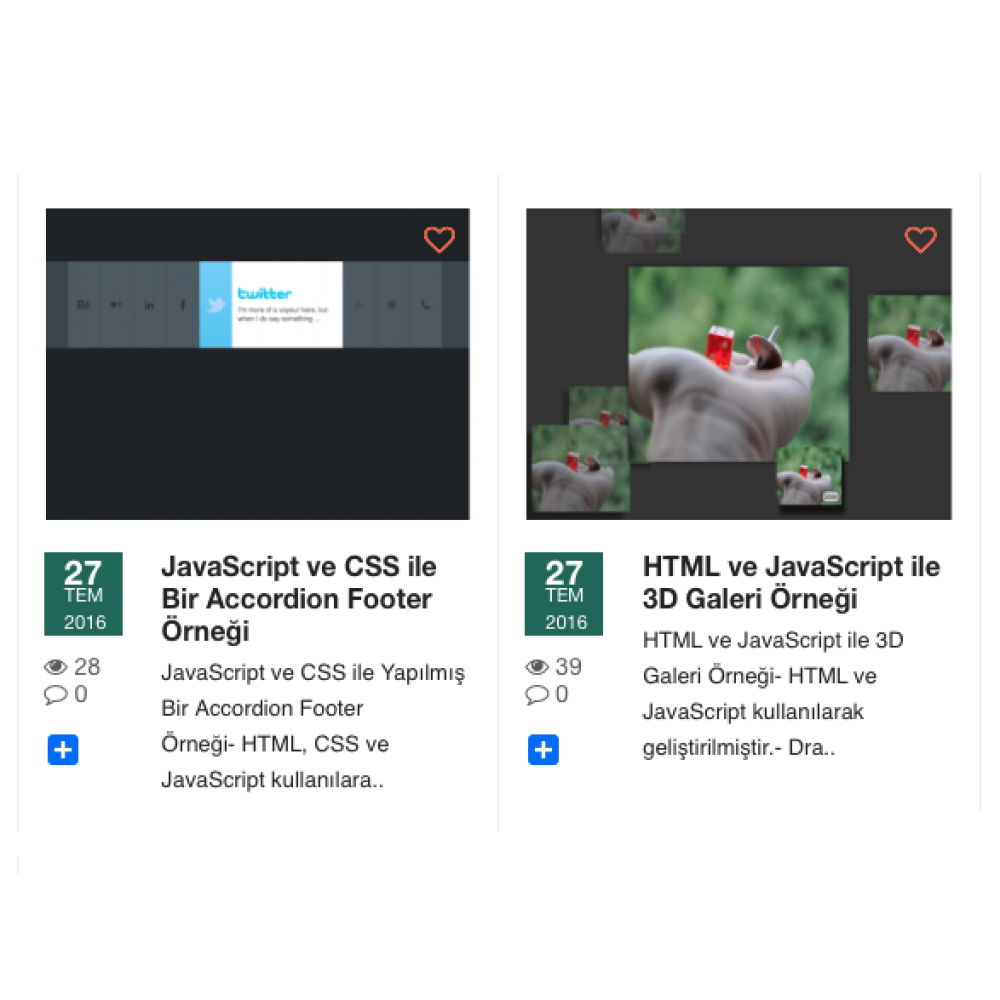Viewport: 1000px width, 1000px height.
Task: Click the blue share plus icon on left post
Action: click(x=63, y=750)
